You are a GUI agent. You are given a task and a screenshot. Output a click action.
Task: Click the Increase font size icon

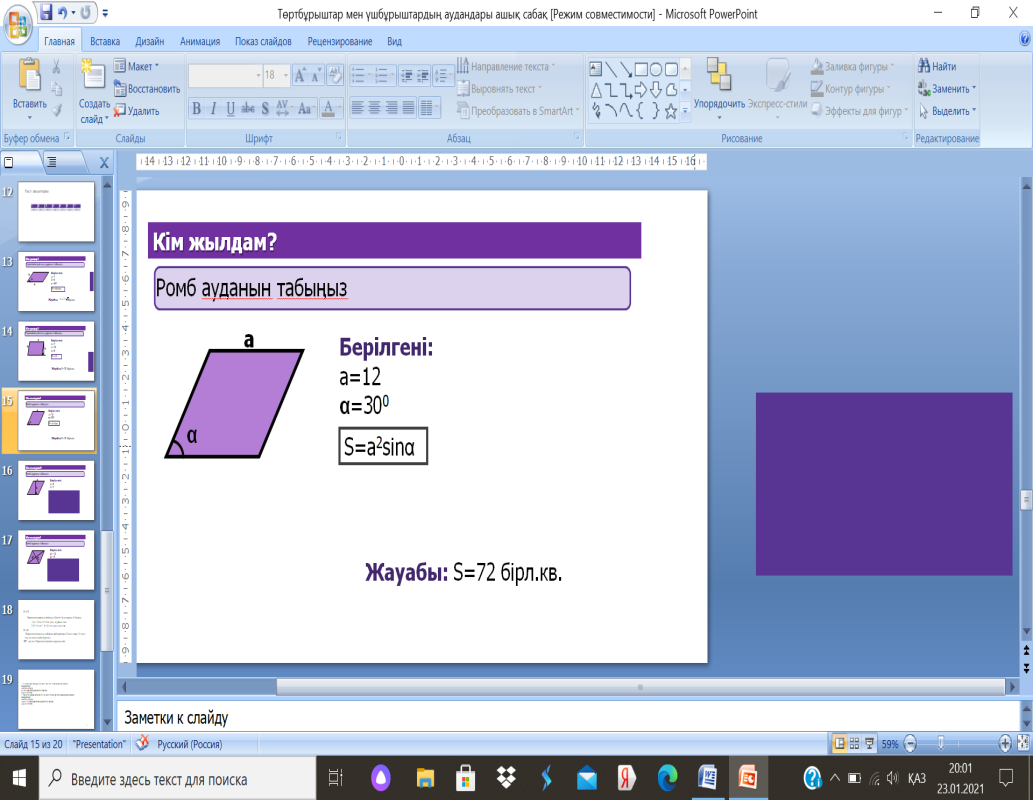click(x=299, y=75)
